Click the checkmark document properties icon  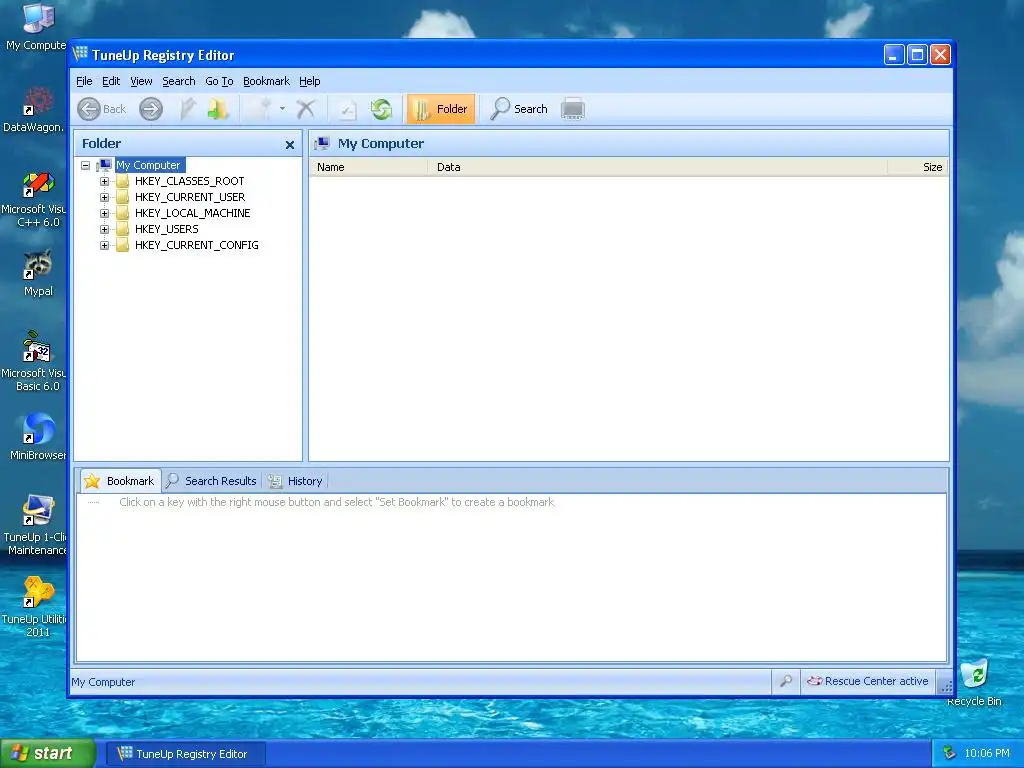pos(347,109)
